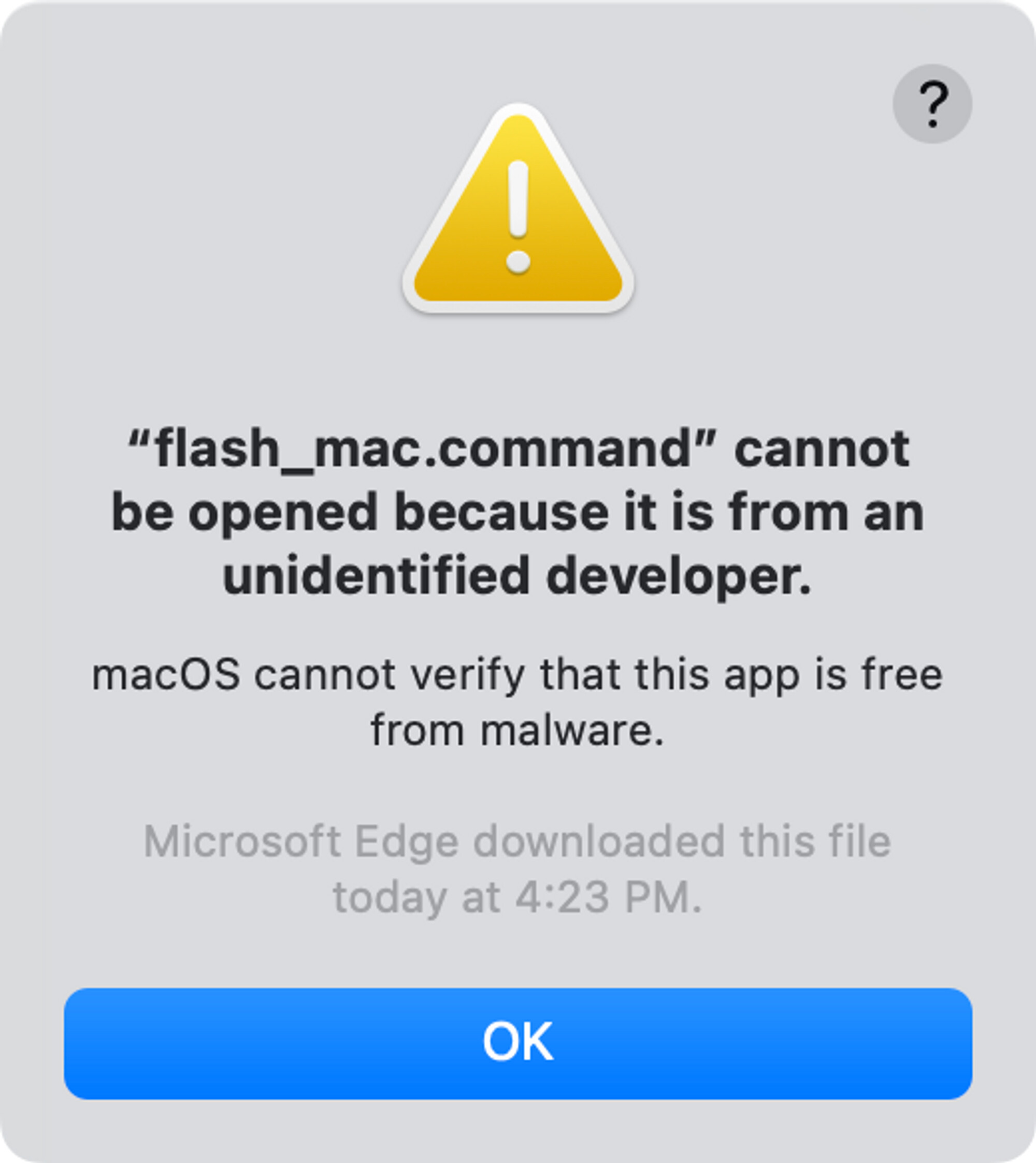Click left edge of the blue OK button

point(74,1043)
